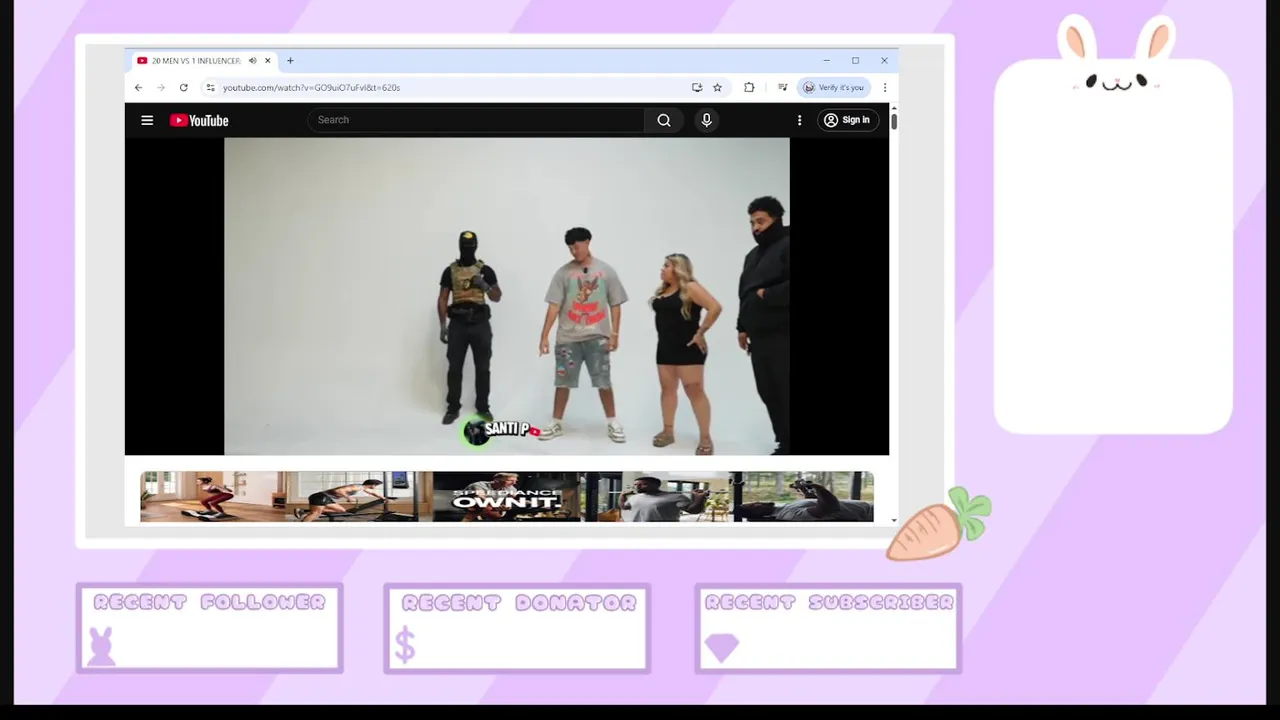Close the 20 MEN VS 1 INFLUENCER tab
1280x720 pixels.
coord(268,61)
